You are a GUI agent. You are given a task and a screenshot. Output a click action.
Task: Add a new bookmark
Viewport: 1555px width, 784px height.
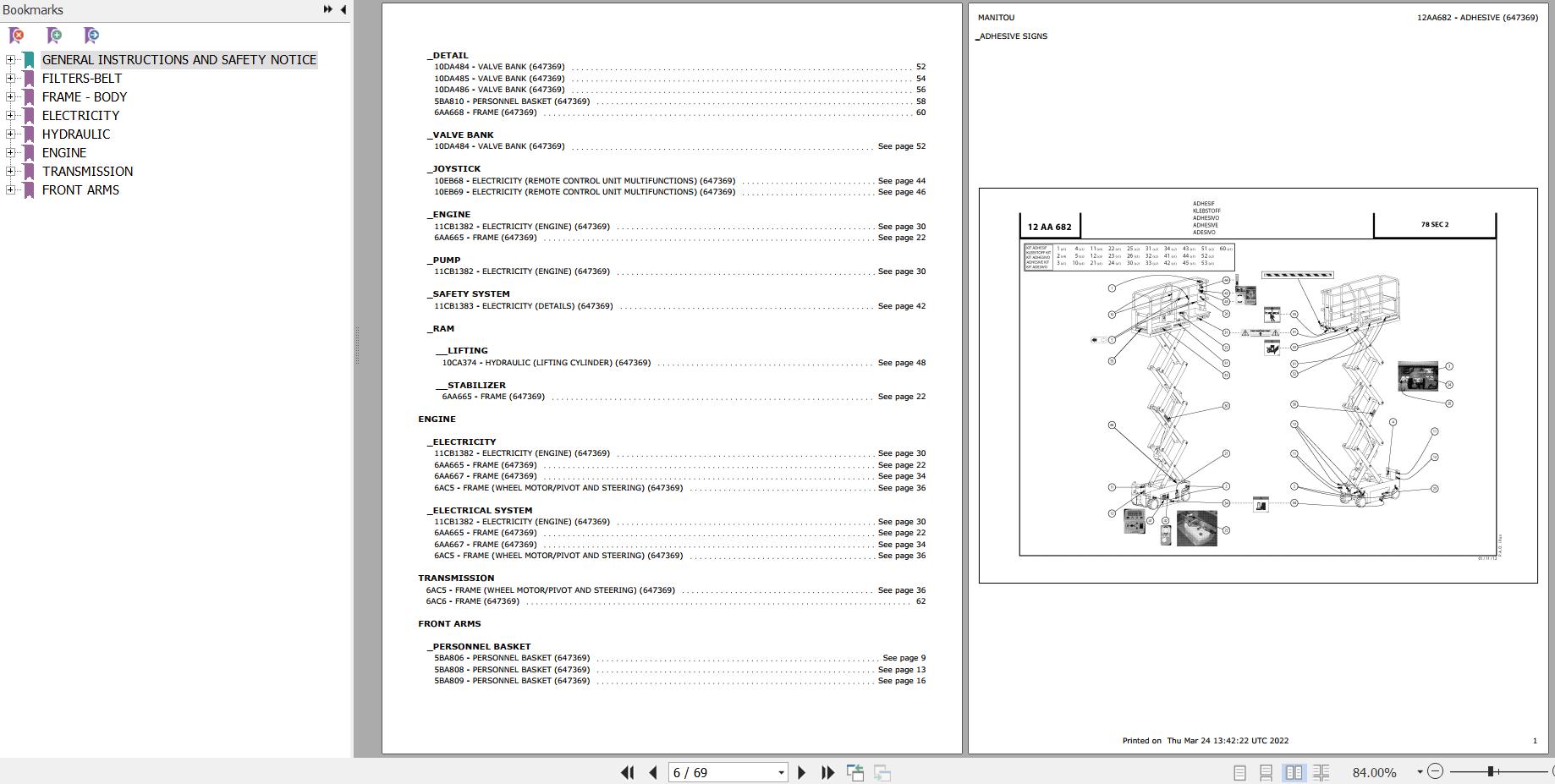(x=53, y=36)
